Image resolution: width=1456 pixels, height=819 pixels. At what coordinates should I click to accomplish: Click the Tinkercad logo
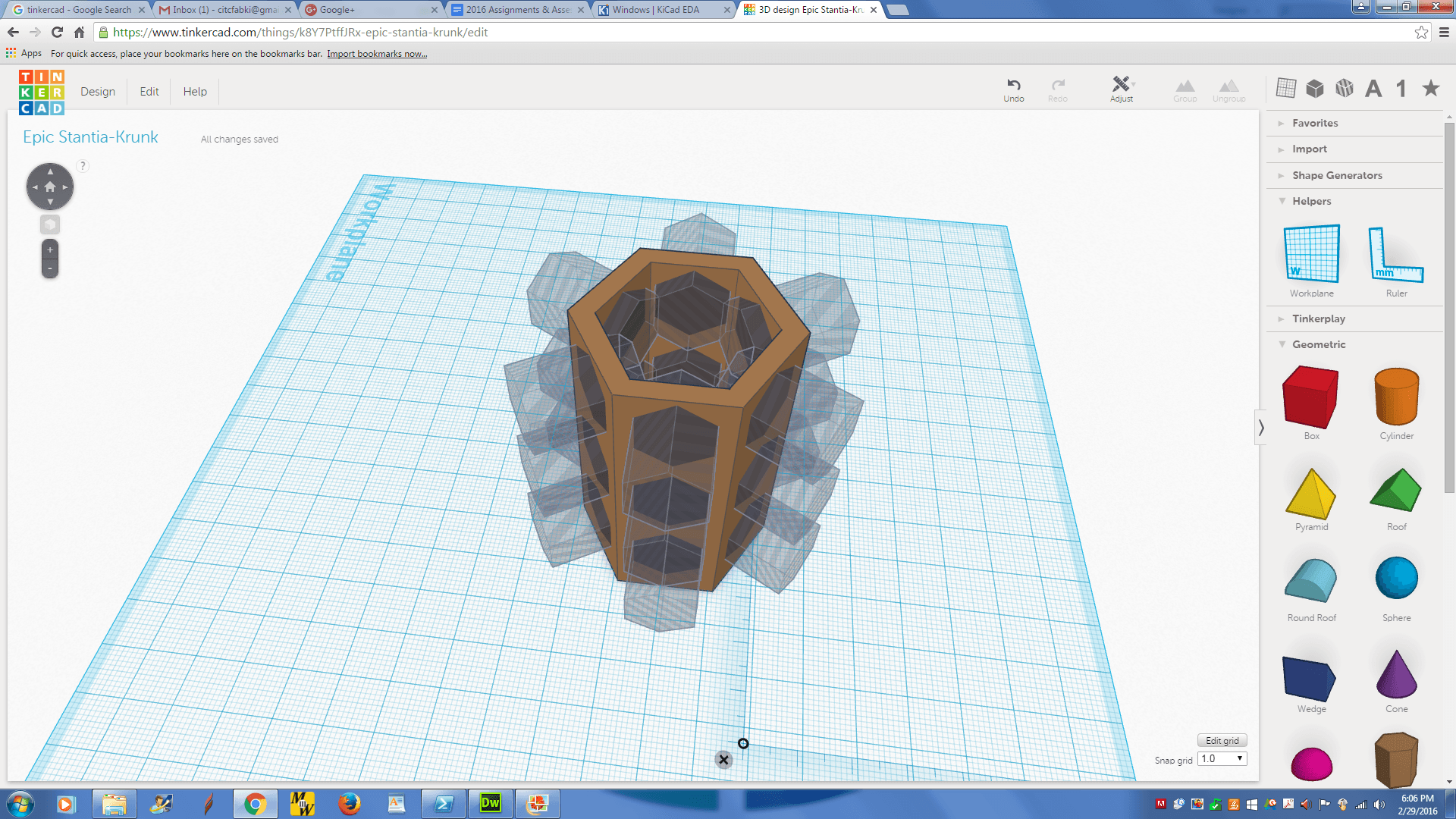pyautogui.click(x=42, y=92)
